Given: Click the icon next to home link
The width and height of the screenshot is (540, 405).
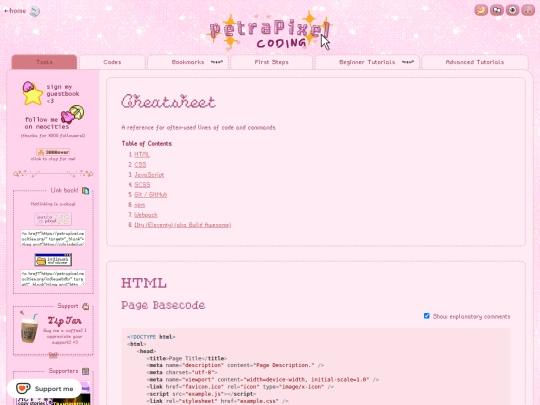Looking at the screenshot, I should (35, 11).
